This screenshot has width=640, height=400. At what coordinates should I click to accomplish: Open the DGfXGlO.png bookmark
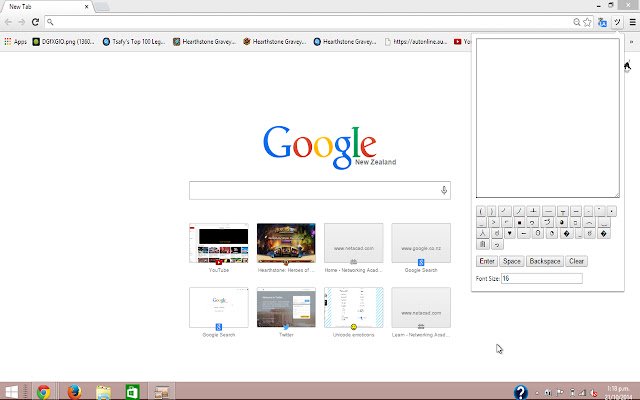pos(64,42)
